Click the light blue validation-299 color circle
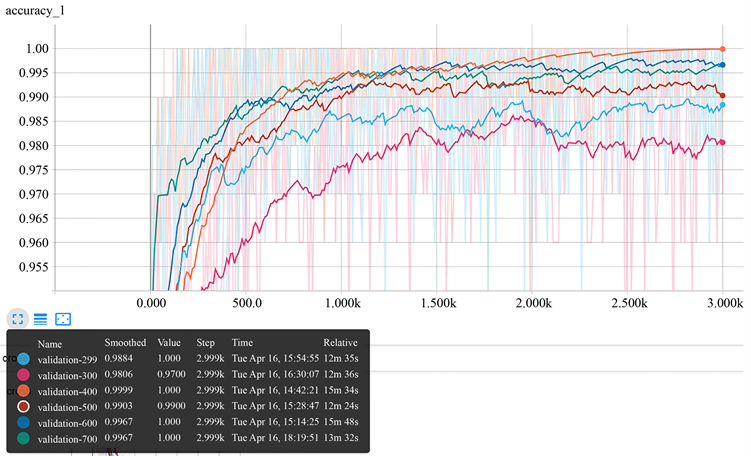Image resolution: width=751 pixels, height=456 pixels. [24, 357]
